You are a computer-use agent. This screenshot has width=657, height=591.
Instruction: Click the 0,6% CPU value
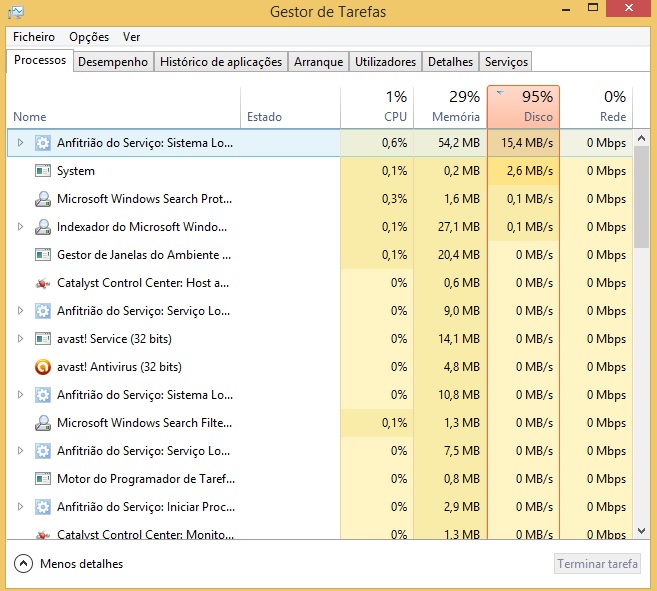coord(394,143)
